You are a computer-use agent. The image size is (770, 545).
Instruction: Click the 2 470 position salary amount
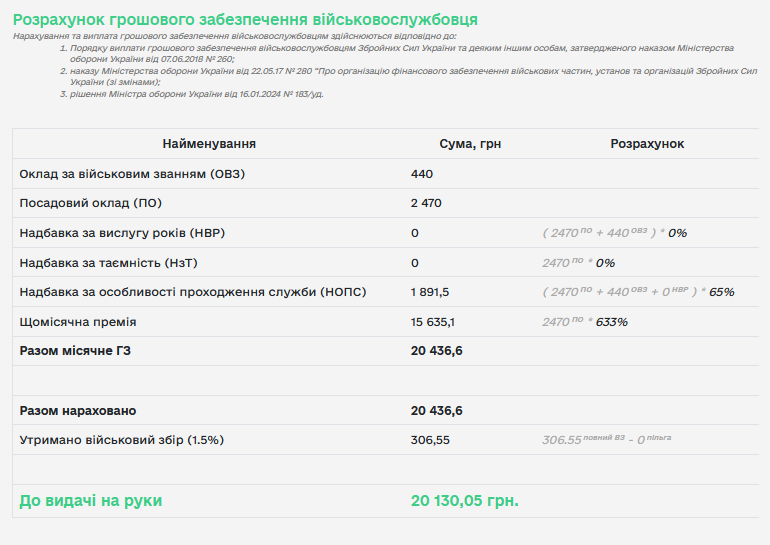[x=426, y=203]
